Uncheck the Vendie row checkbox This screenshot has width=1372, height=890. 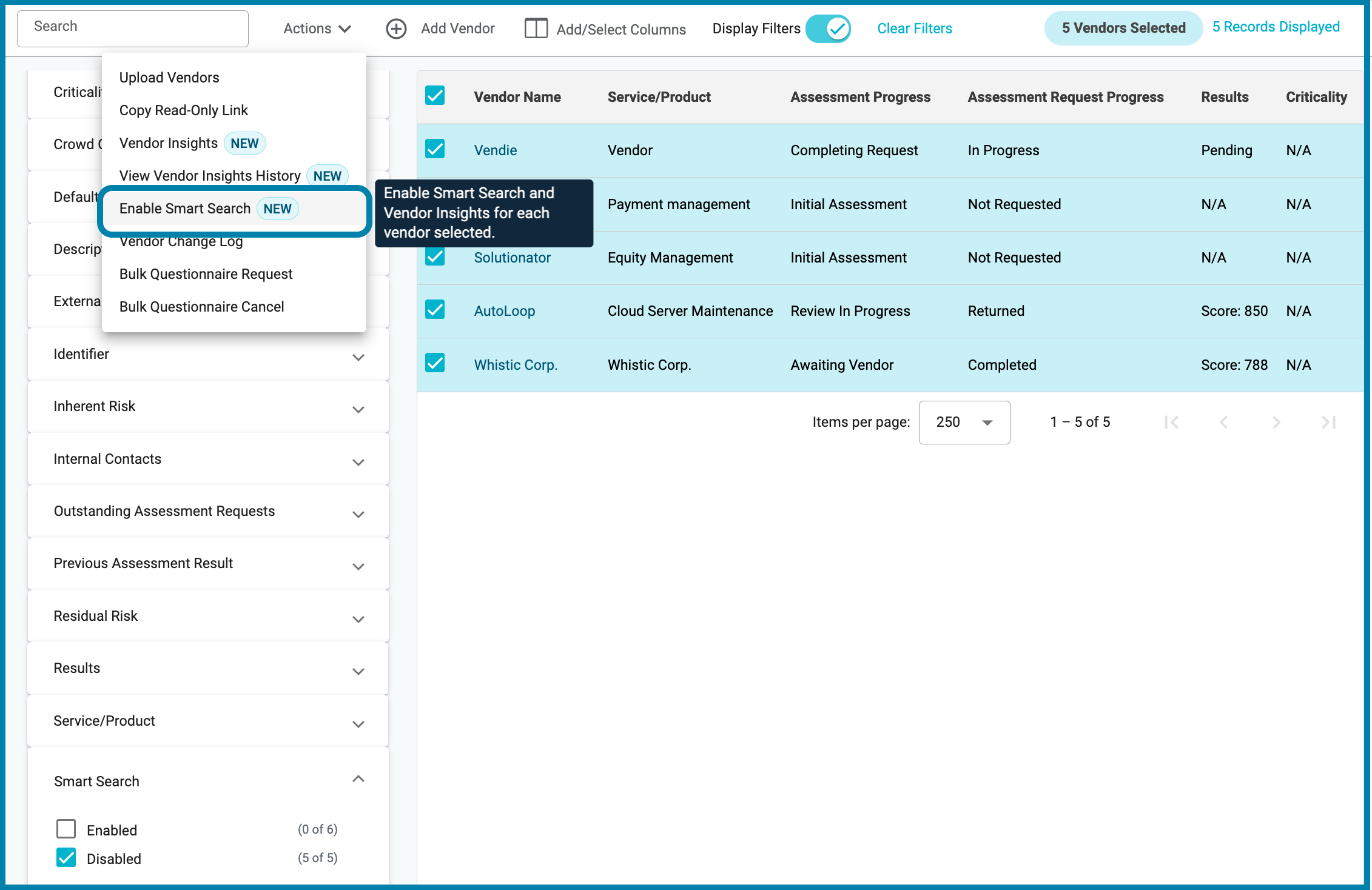[435, 149]
